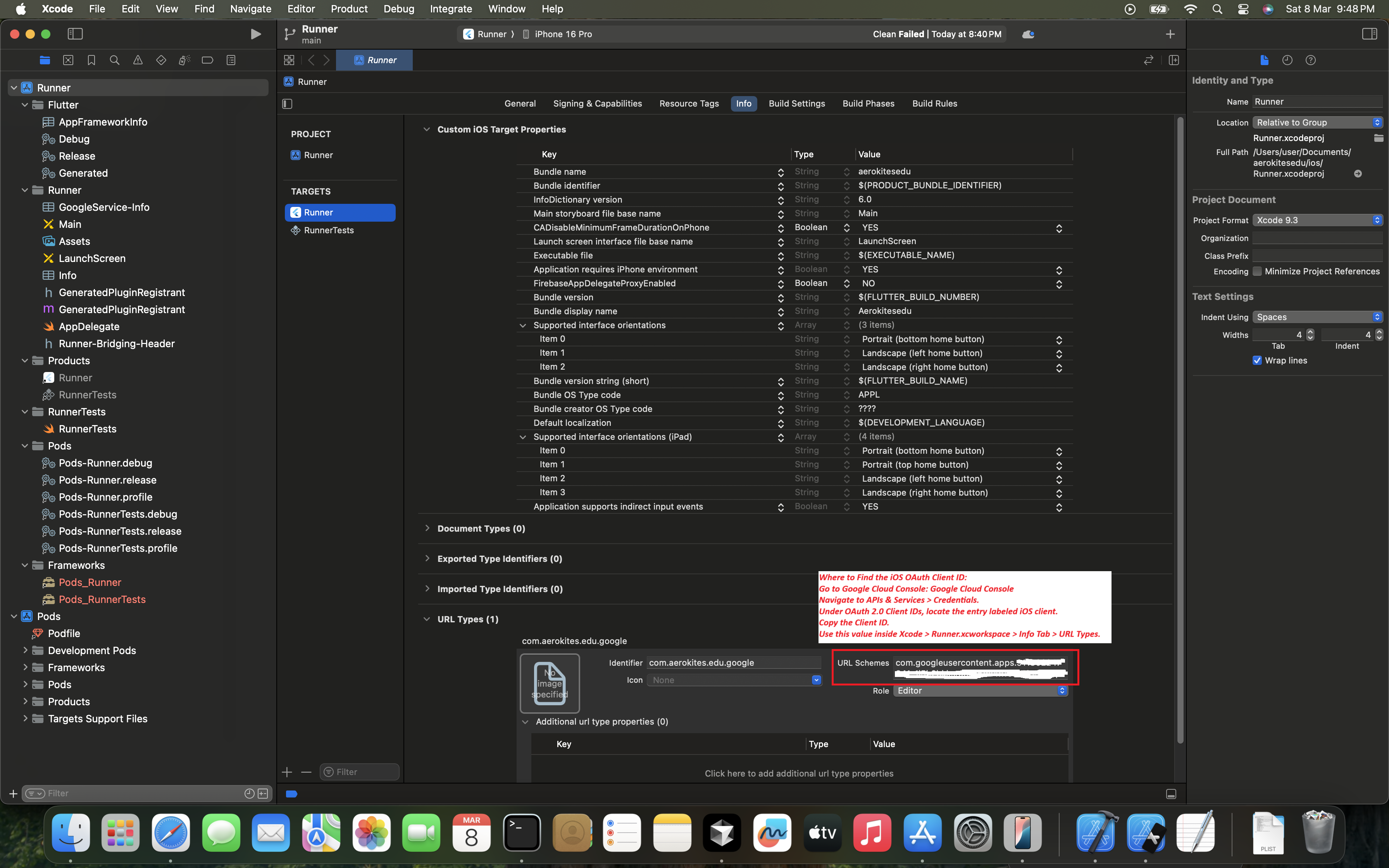Open Spotlight search in menu bar
Screen dimensions: 1389x868
pyautogui.click(x=1217, y=9)
